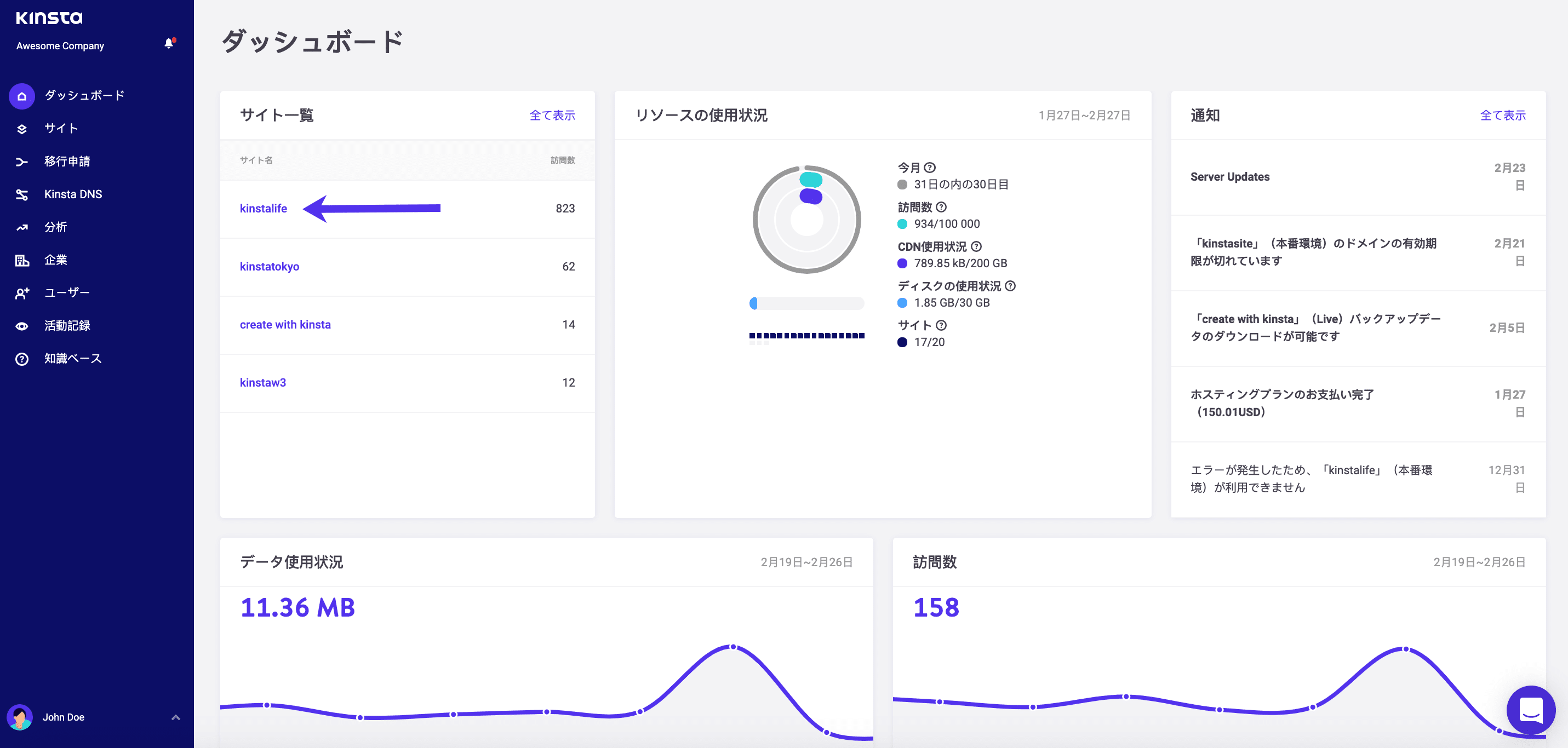
Task: Click the peak point on データ使用状況 chart
Action: tap(733, 647)
